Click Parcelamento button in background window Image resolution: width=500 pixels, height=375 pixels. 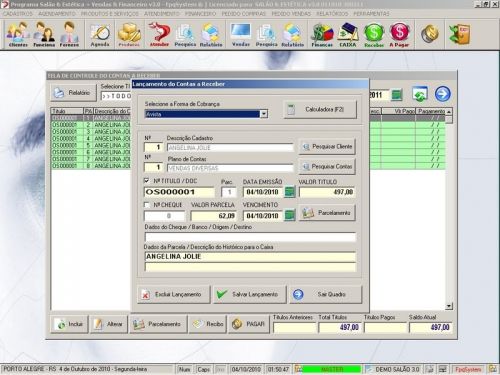coord(158,324)
